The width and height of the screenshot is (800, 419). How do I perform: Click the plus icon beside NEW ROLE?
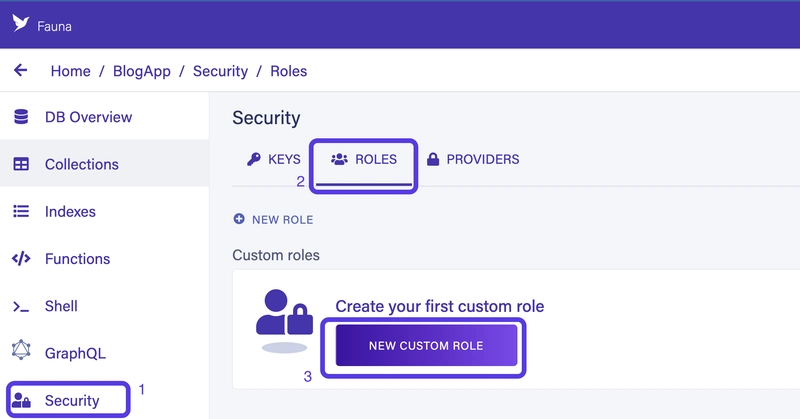pyautogui.click(x=239, y=219)
